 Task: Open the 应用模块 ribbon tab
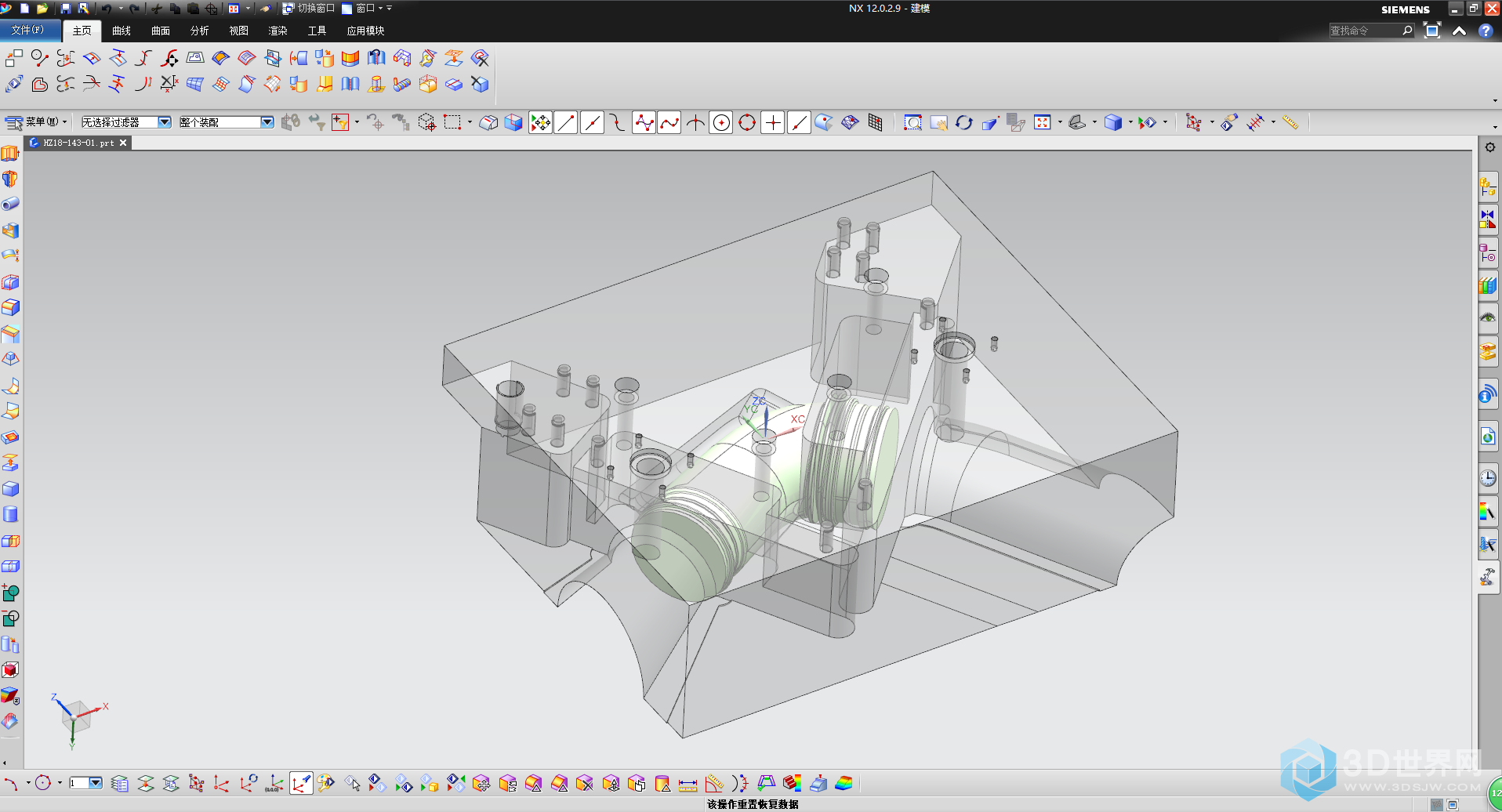pos(365,31)
